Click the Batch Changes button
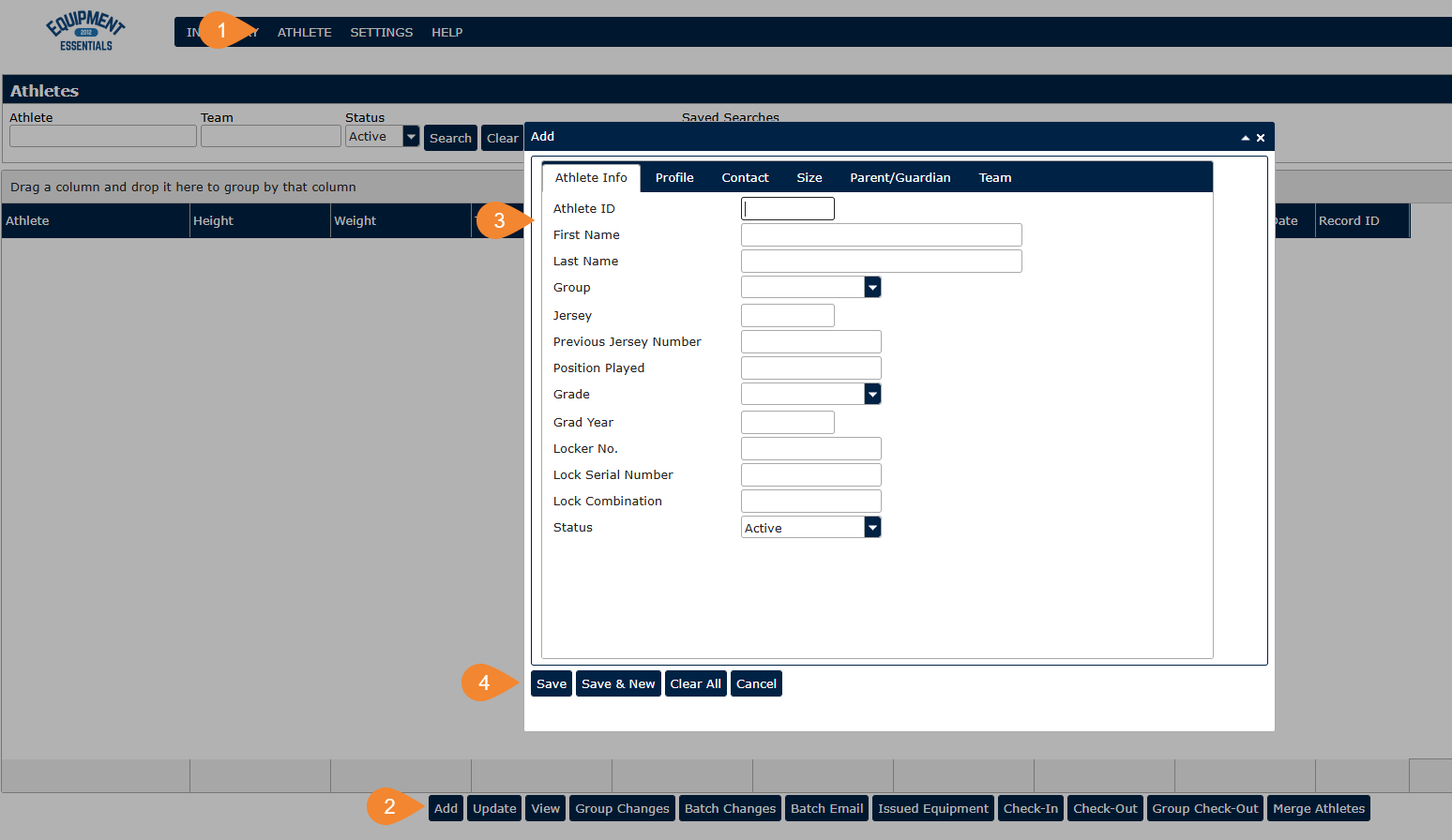The height and width of the screenshot is (840, 1452). tap(731, 808)
